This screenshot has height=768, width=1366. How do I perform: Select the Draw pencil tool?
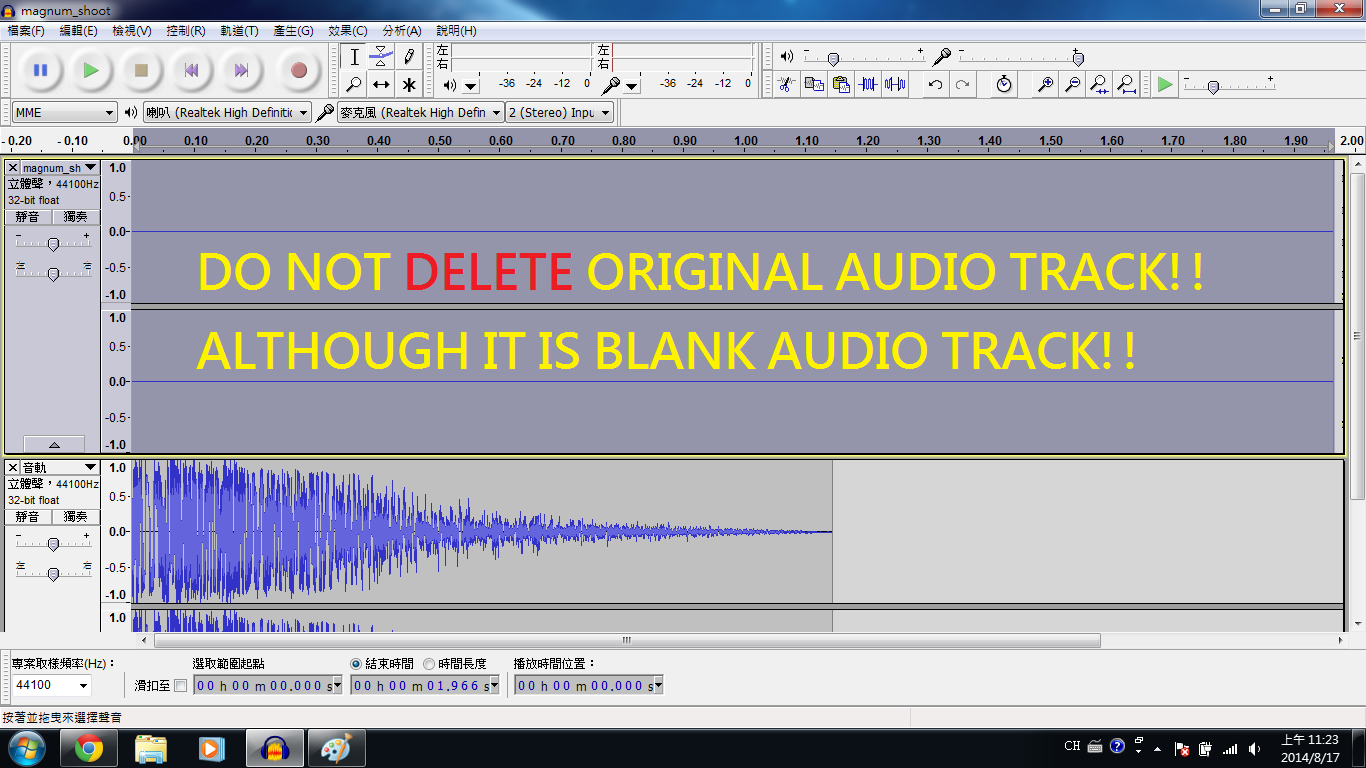pos(408,57)
